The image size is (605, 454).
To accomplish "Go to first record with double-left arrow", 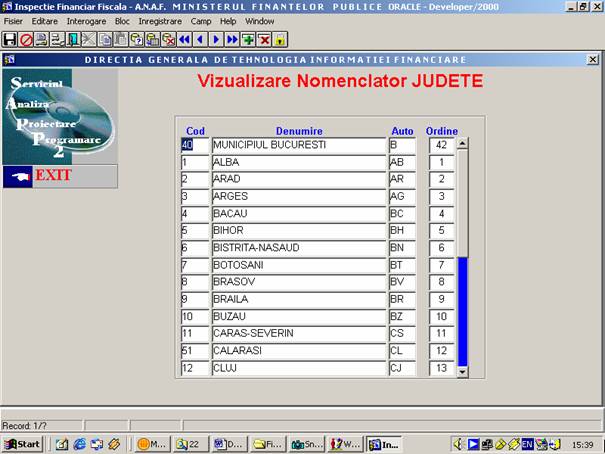I will 185,40.
